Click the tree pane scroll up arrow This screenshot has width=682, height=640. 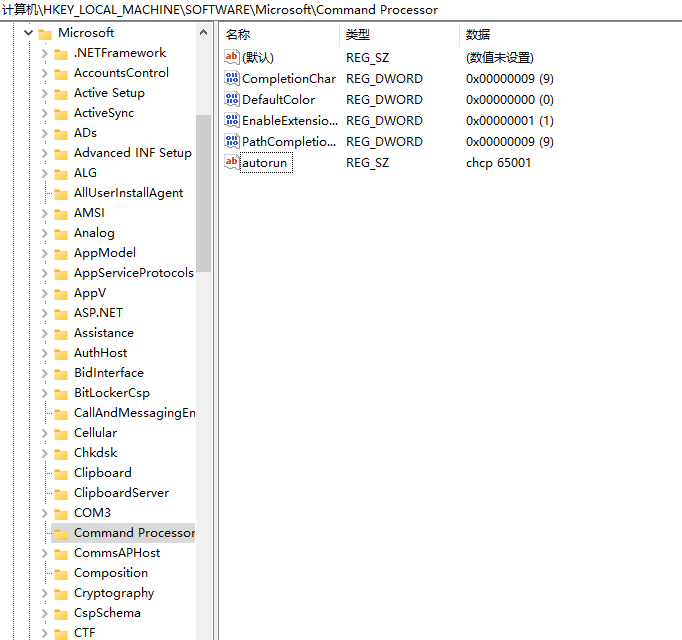point(203,33)
